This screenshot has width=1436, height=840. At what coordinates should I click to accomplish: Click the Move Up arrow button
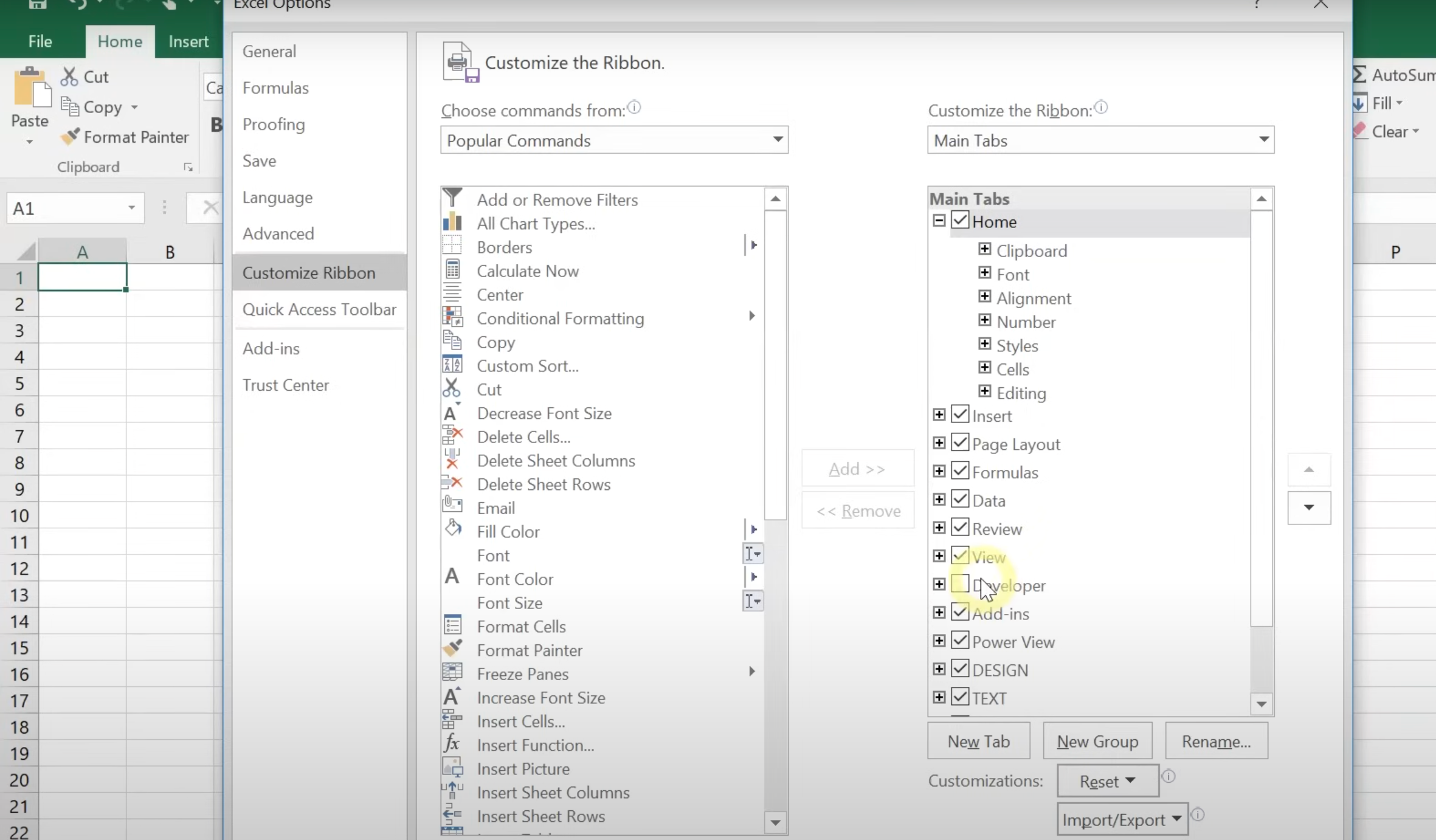coord(1309,469)
